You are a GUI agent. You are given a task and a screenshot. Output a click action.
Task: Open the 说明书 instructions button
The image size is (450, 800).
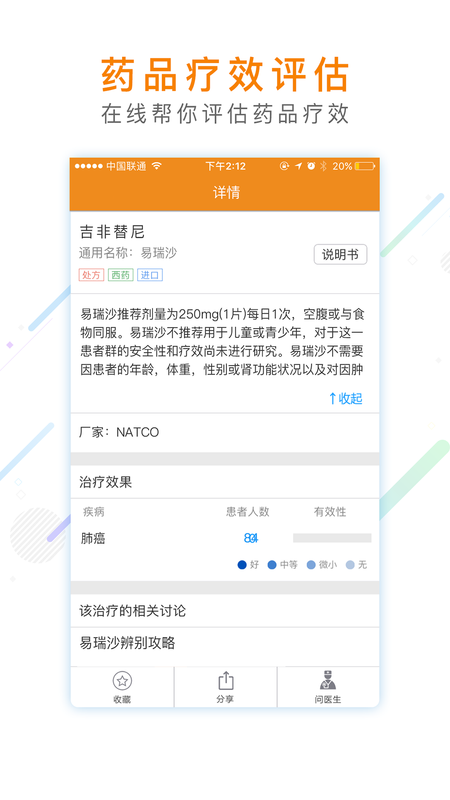point(340,255)
